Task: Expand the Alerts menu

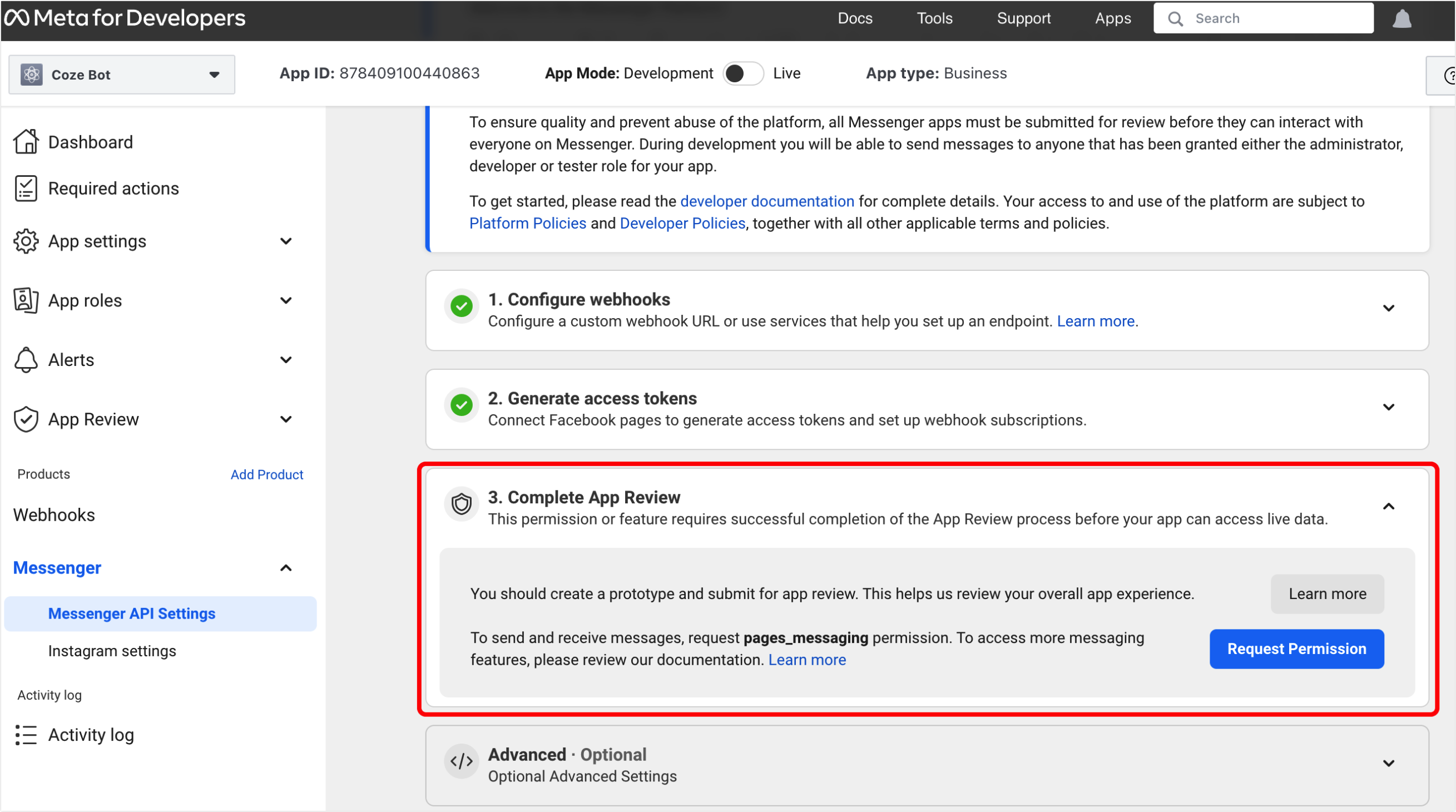Action: click(x=286, y=360)
